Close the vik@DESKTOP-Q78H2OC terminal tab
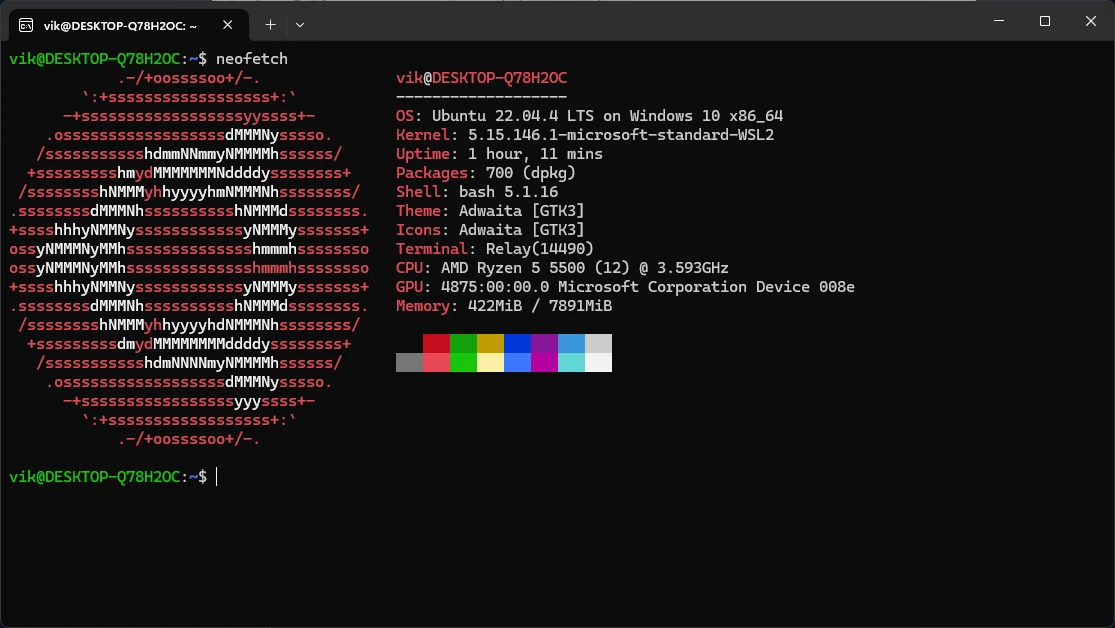 [228, 25]
